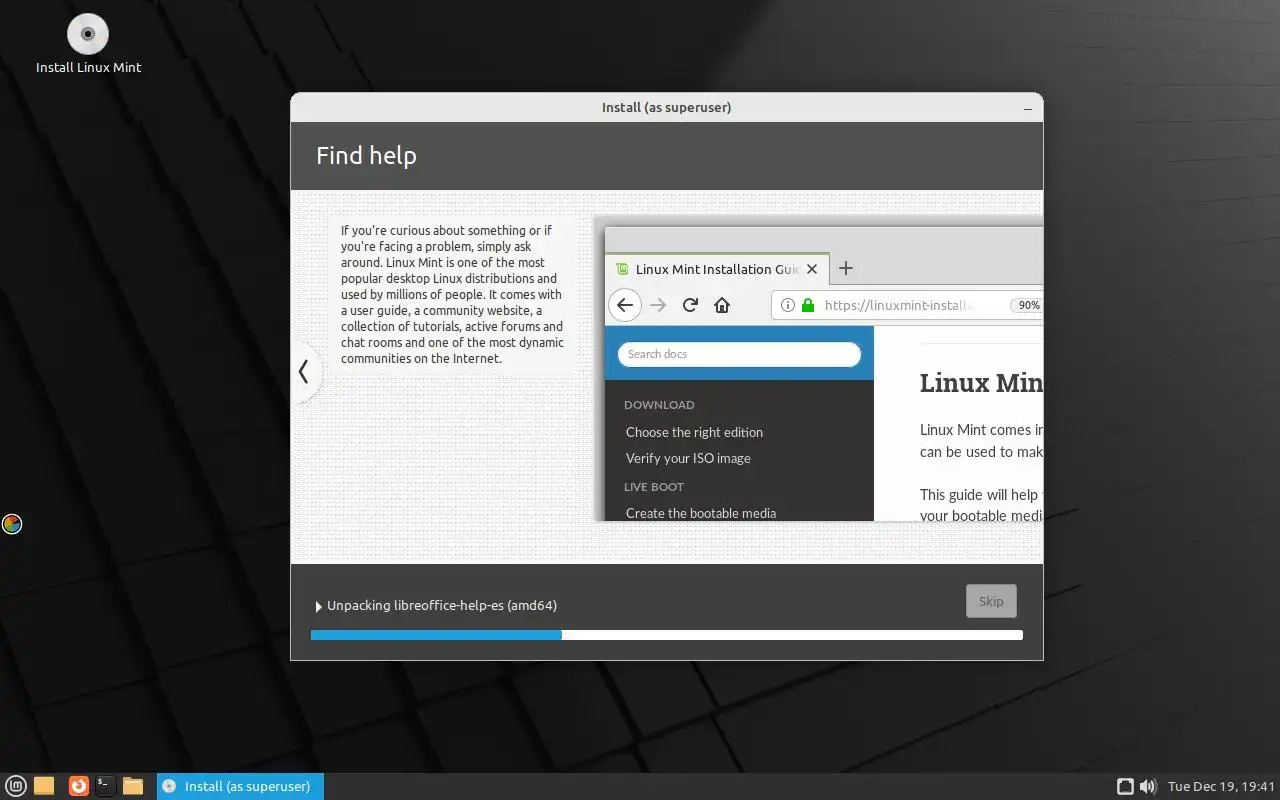Screen dimensions: 1280x800
Task: Open the Install Linux Mint desktop icon
Action: click(x=88, y=44)
